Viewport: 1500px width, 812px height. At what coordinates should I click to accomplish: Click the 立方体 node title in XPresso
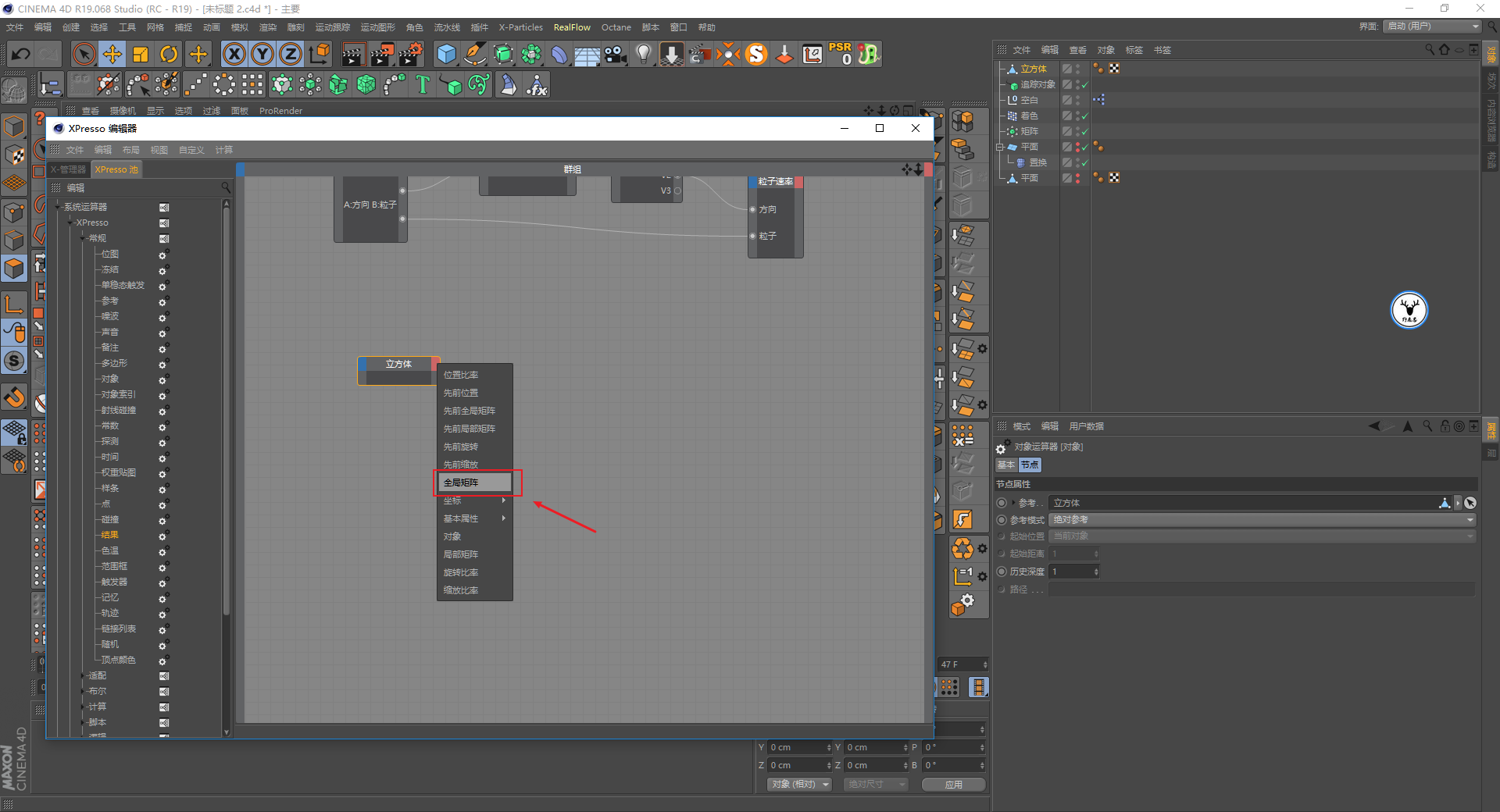pos(398,364)
